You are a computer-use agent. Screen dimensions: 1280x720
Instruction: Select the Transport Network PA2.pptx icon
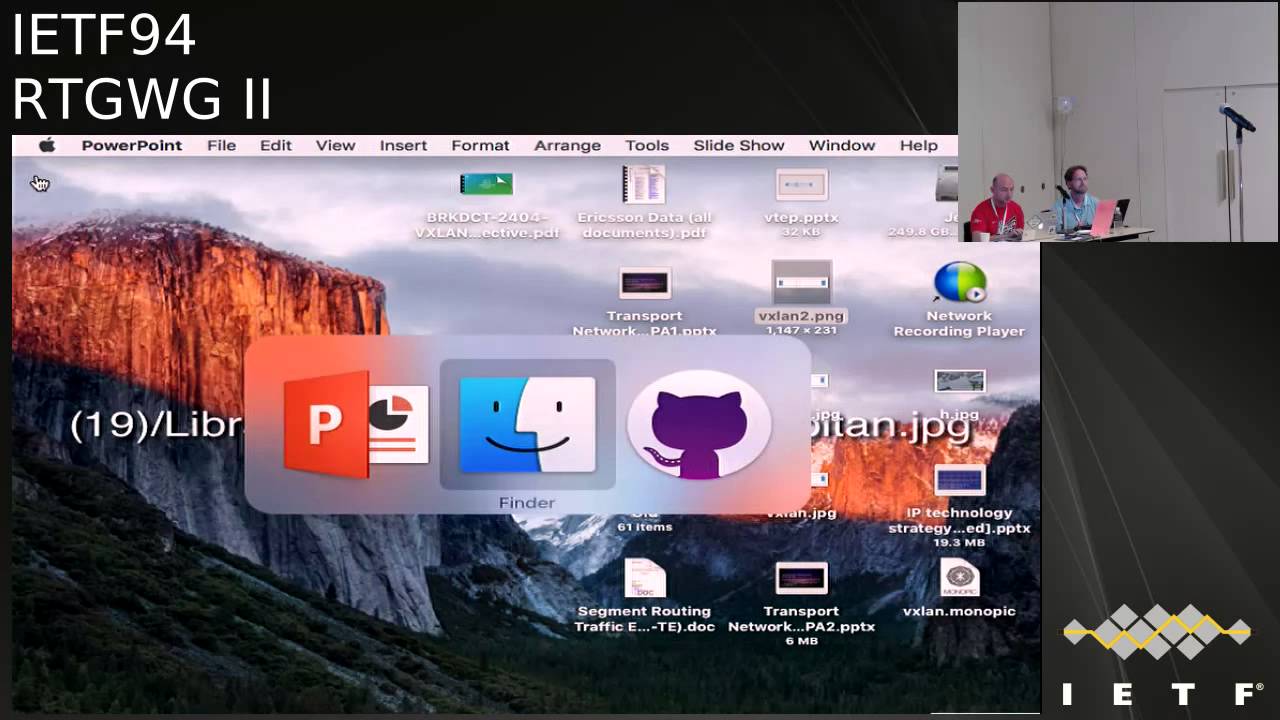(x=801, y=578)
